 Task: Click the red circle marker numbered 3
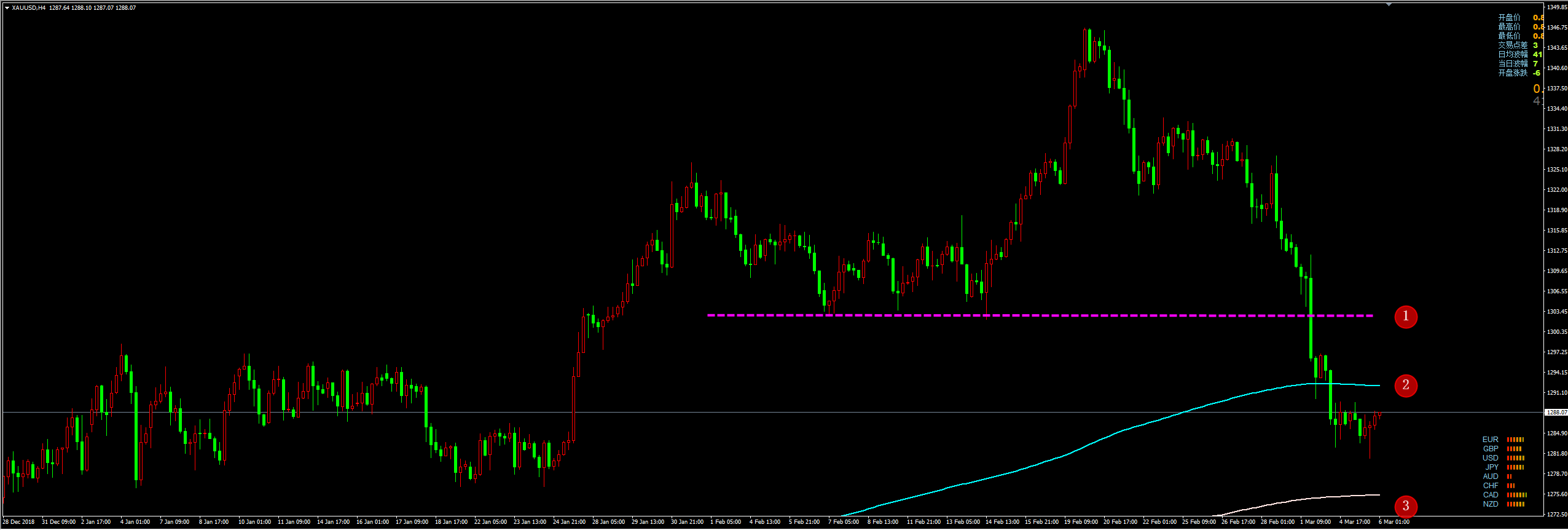(x=1406, y=507)
